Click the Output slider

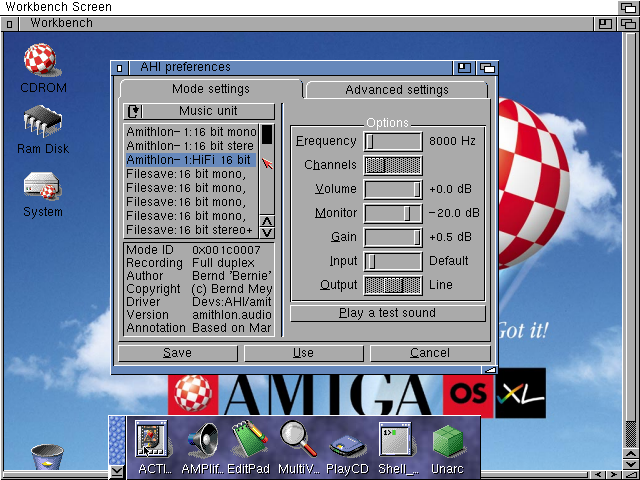(393, 286)
